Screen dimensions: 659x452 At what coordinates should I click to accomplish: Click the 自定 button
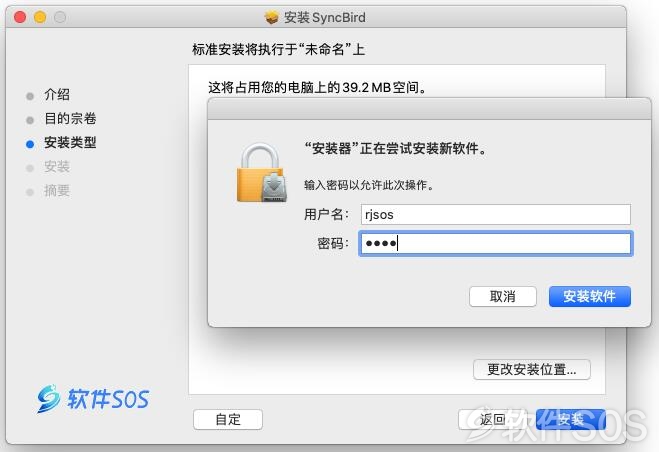tap(228, 419)
